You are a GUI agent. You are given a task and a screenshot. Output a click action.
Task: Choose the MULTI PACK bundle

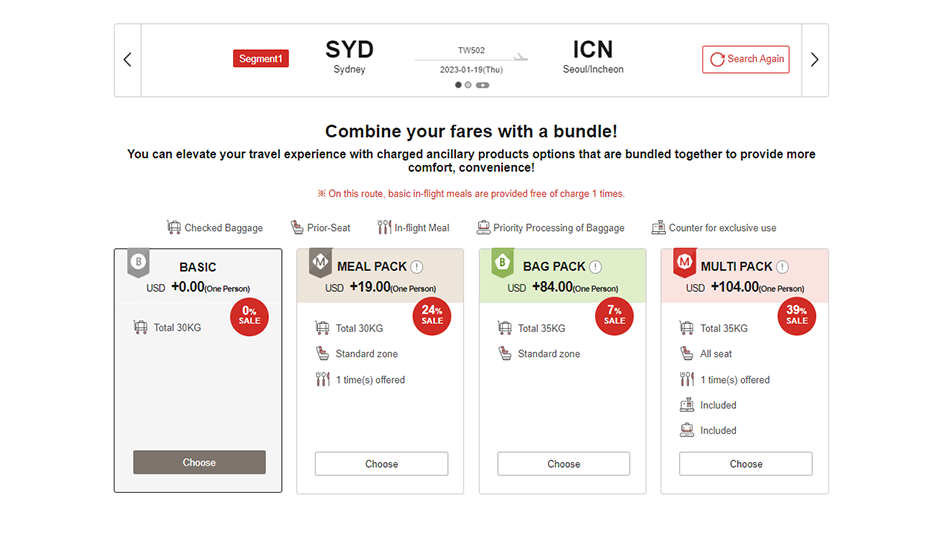click(x=746, y=464)
